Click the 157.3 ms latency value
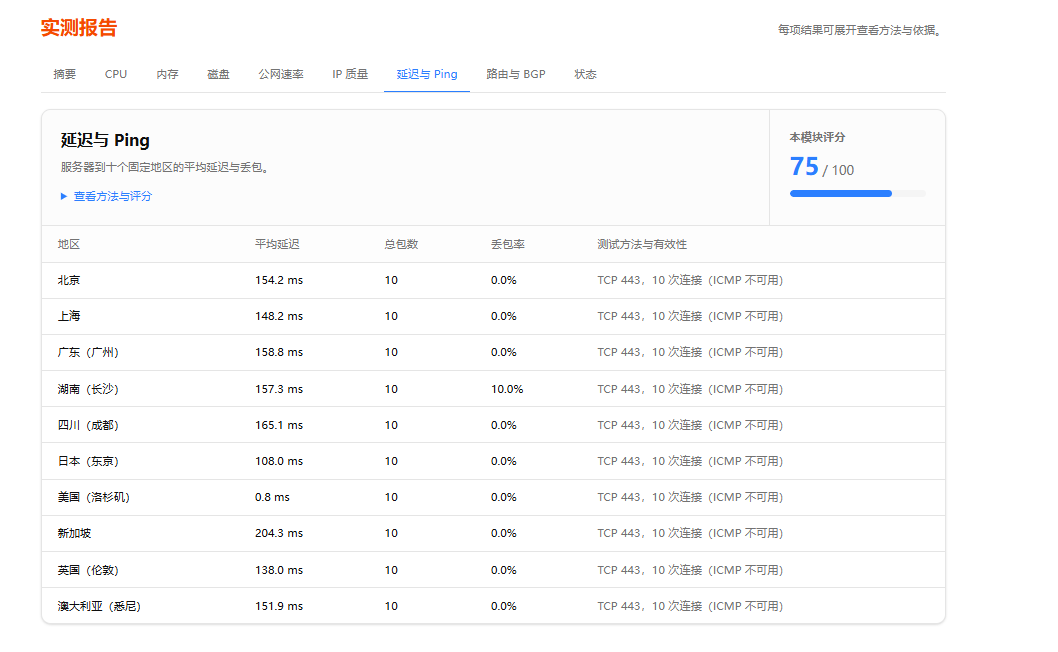This screenshot has width=1058, height=652. 279,389
